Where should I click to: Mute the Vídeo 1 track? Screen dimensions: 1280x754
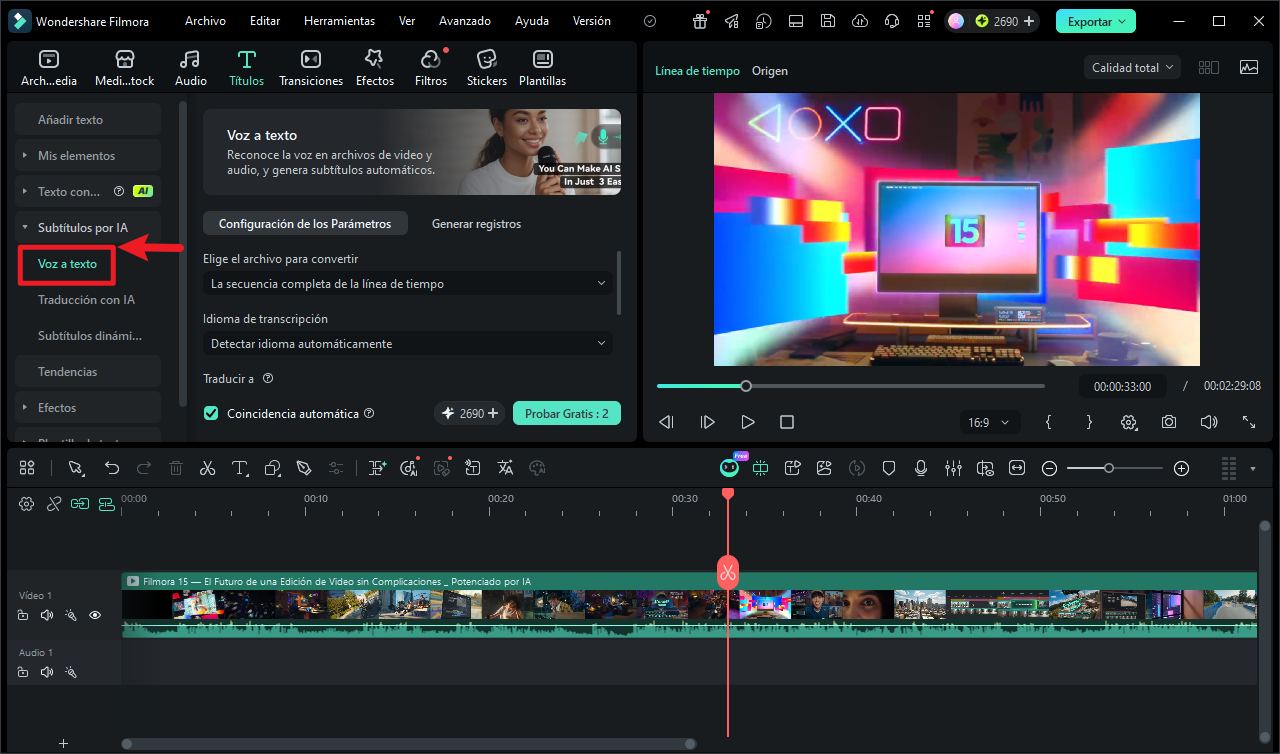point(47,615)
